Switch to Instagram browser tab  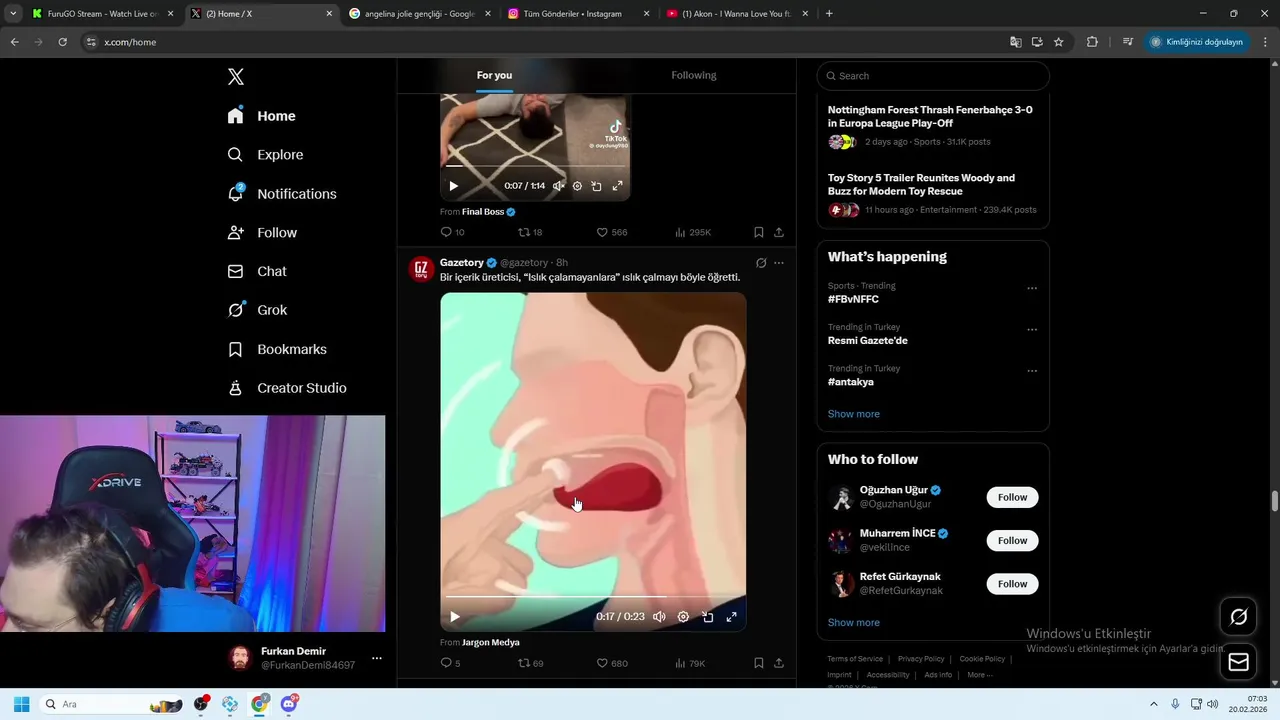[579, 14]
